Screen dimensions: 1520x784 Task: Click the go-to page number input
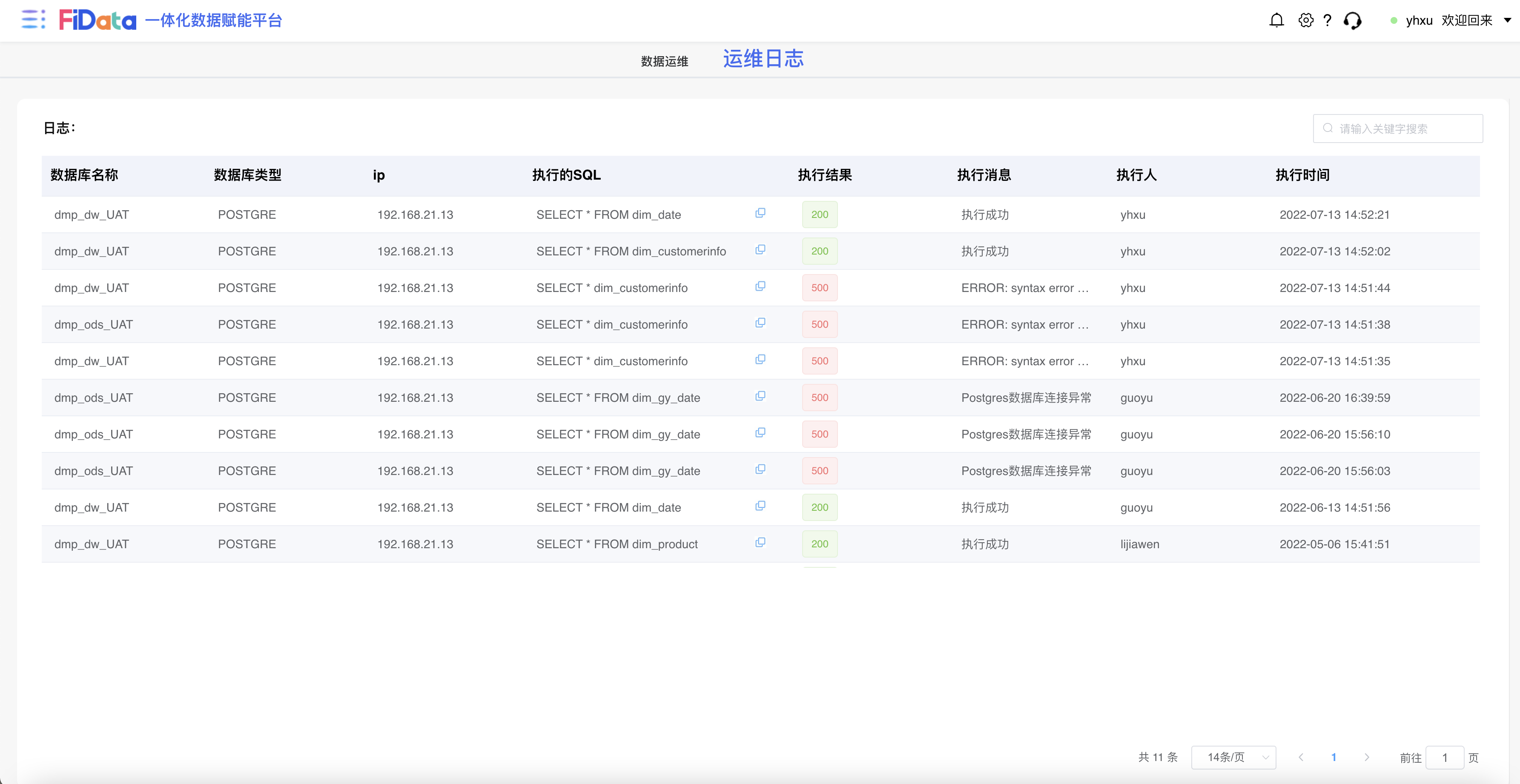[x=1445, y=758]
